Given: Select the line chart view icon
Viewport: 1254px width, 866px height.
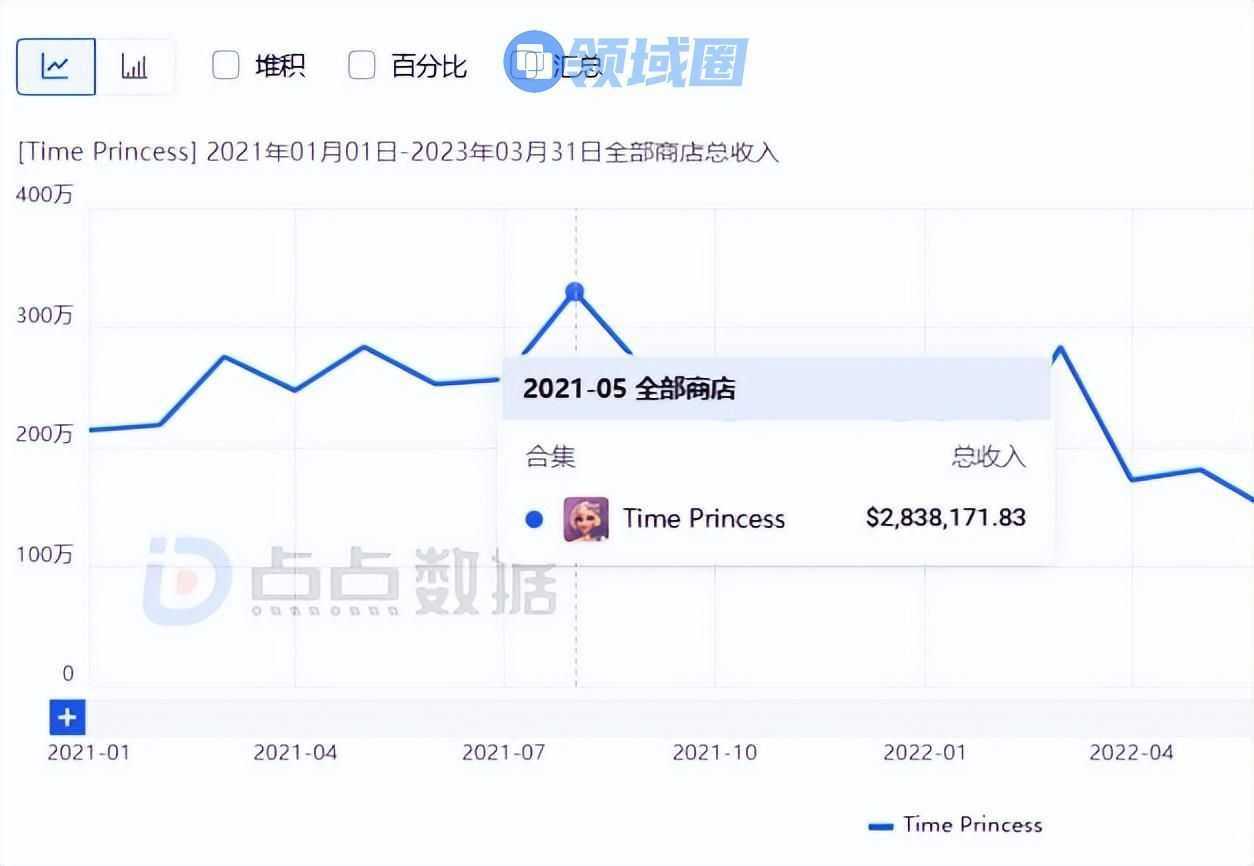Looking at the screenshot, I should pos(56,67).
